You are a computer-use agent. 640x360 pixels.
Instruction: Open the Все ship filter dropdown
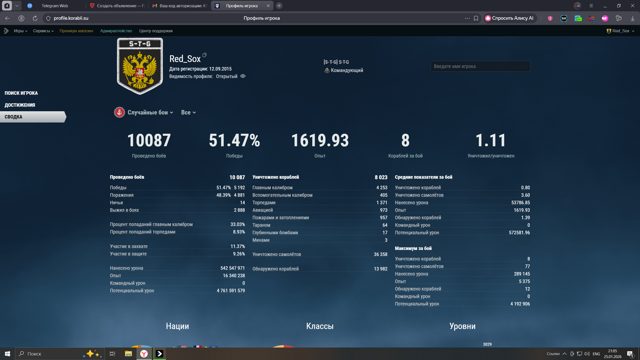188,112
